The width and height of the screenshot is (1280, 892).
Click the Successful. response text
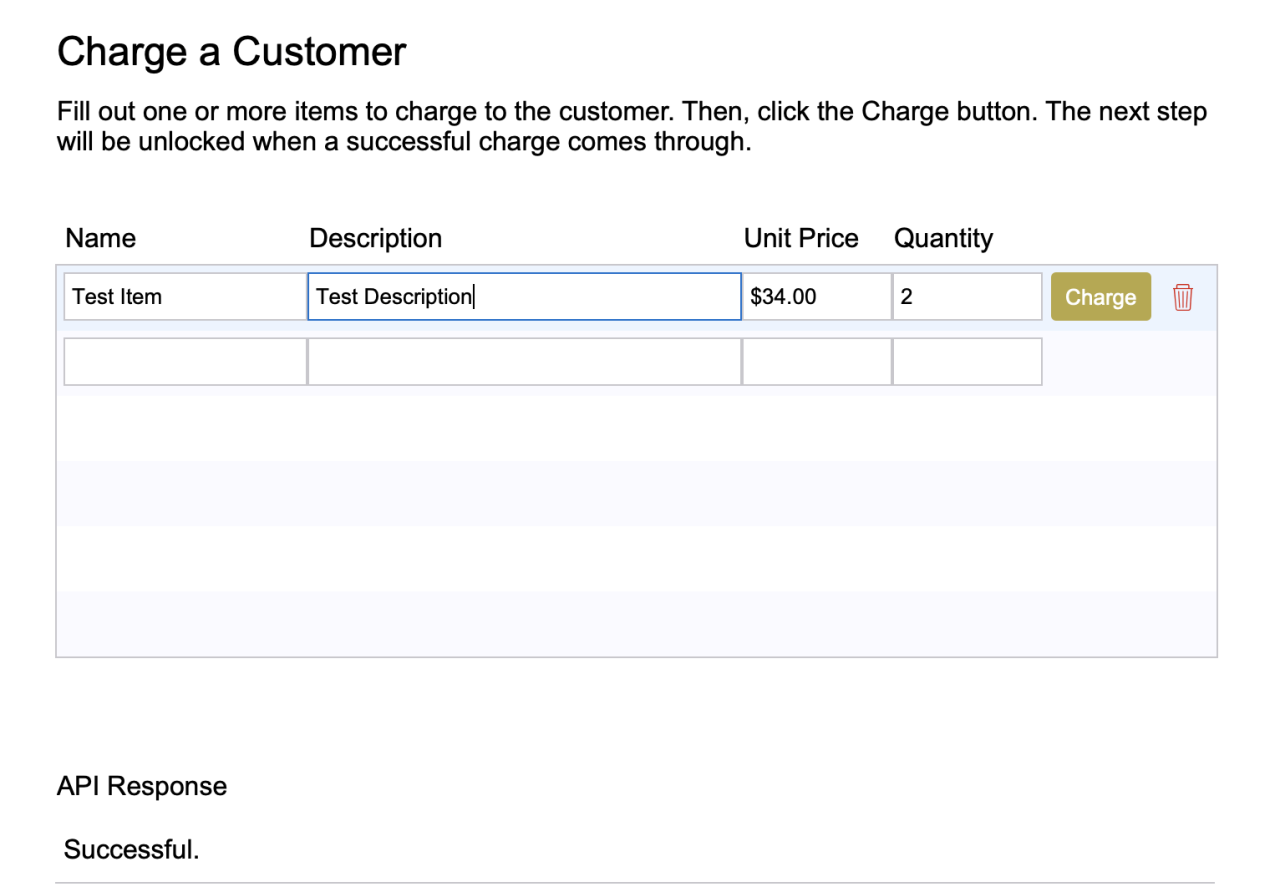132,850
